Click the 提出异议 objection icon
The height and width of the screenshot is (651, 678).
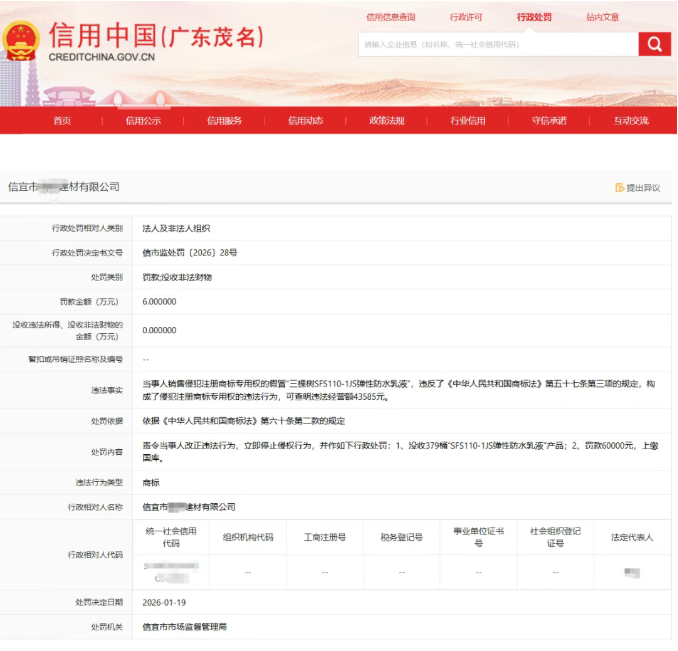pos(620,188)
